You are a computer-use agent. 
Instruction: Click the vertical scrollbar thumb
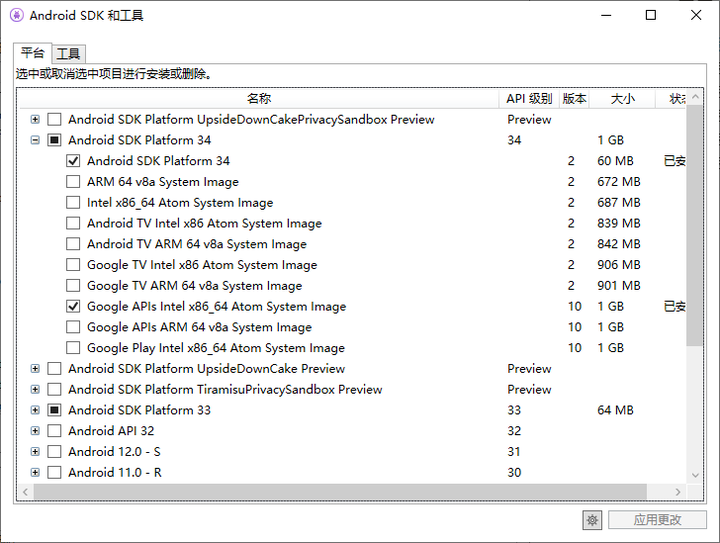695,225
